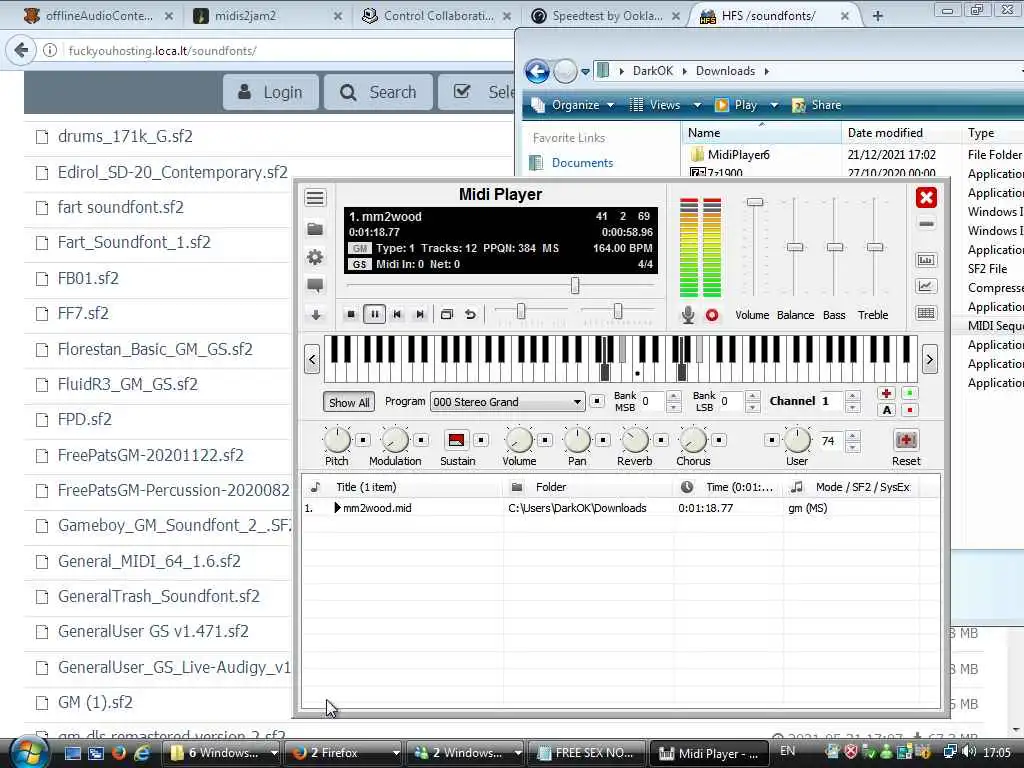
Task: Open the line graph view icon
Action: [x=925, y=286]
